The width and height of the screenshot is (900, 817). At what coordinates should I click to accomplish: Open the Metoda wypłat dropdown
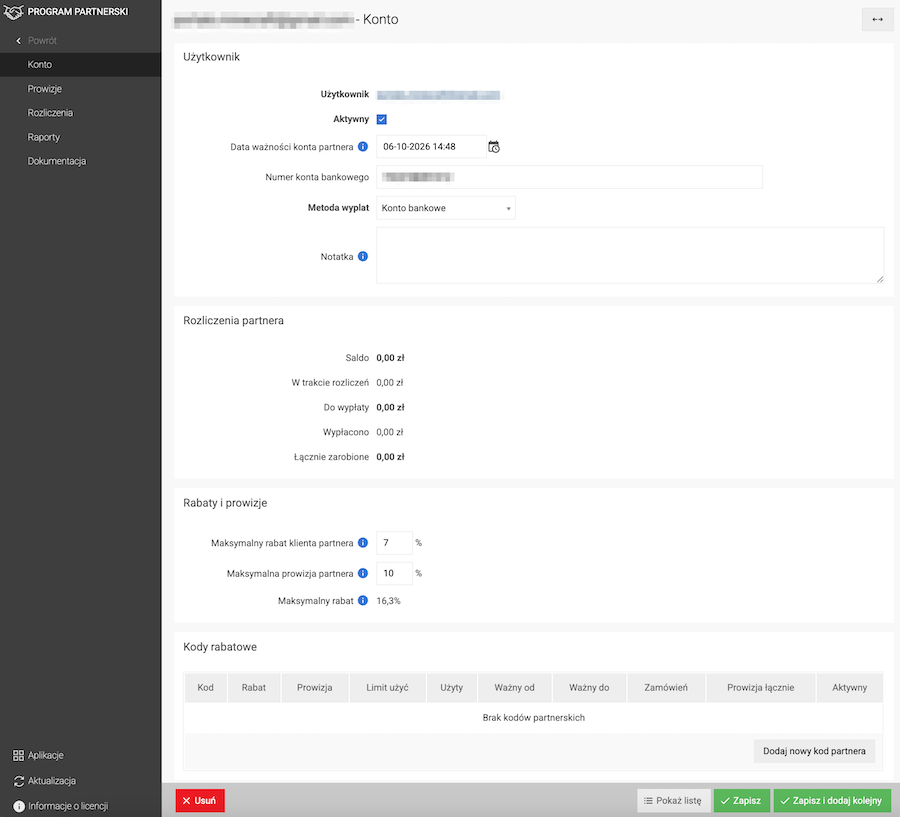coord(446,208)
